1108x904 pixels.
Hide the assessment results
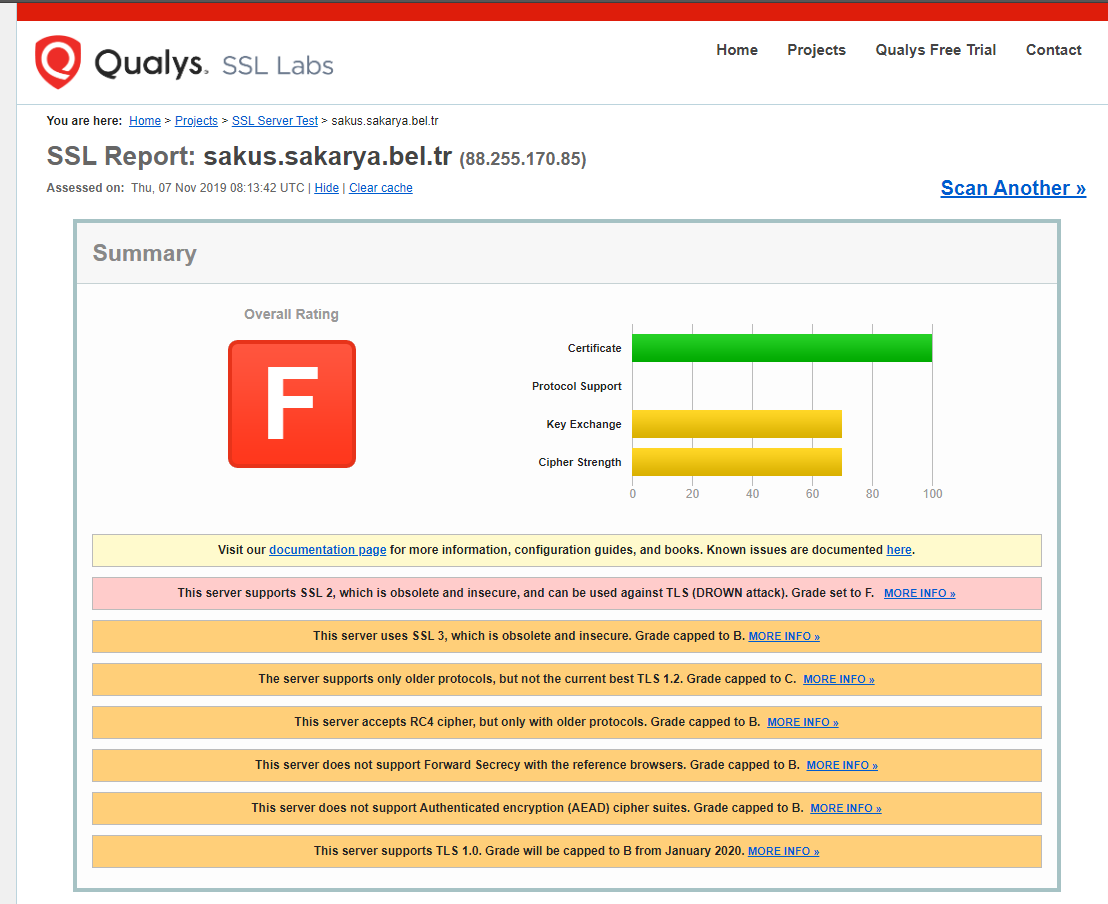326,187
